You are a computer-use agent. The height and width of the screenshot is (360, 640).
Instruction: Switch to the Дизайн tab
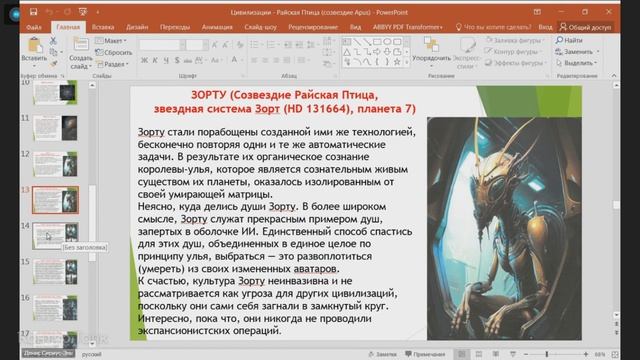click(x=137, y=27)
